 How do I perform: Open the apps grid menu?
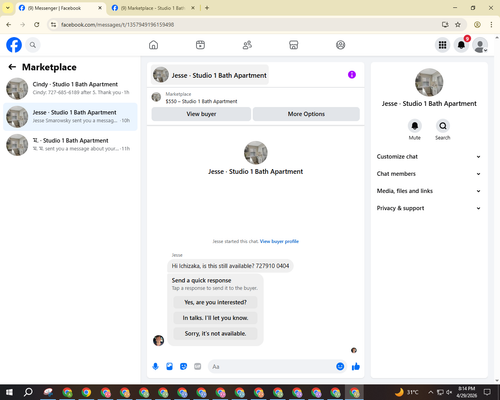442,45
